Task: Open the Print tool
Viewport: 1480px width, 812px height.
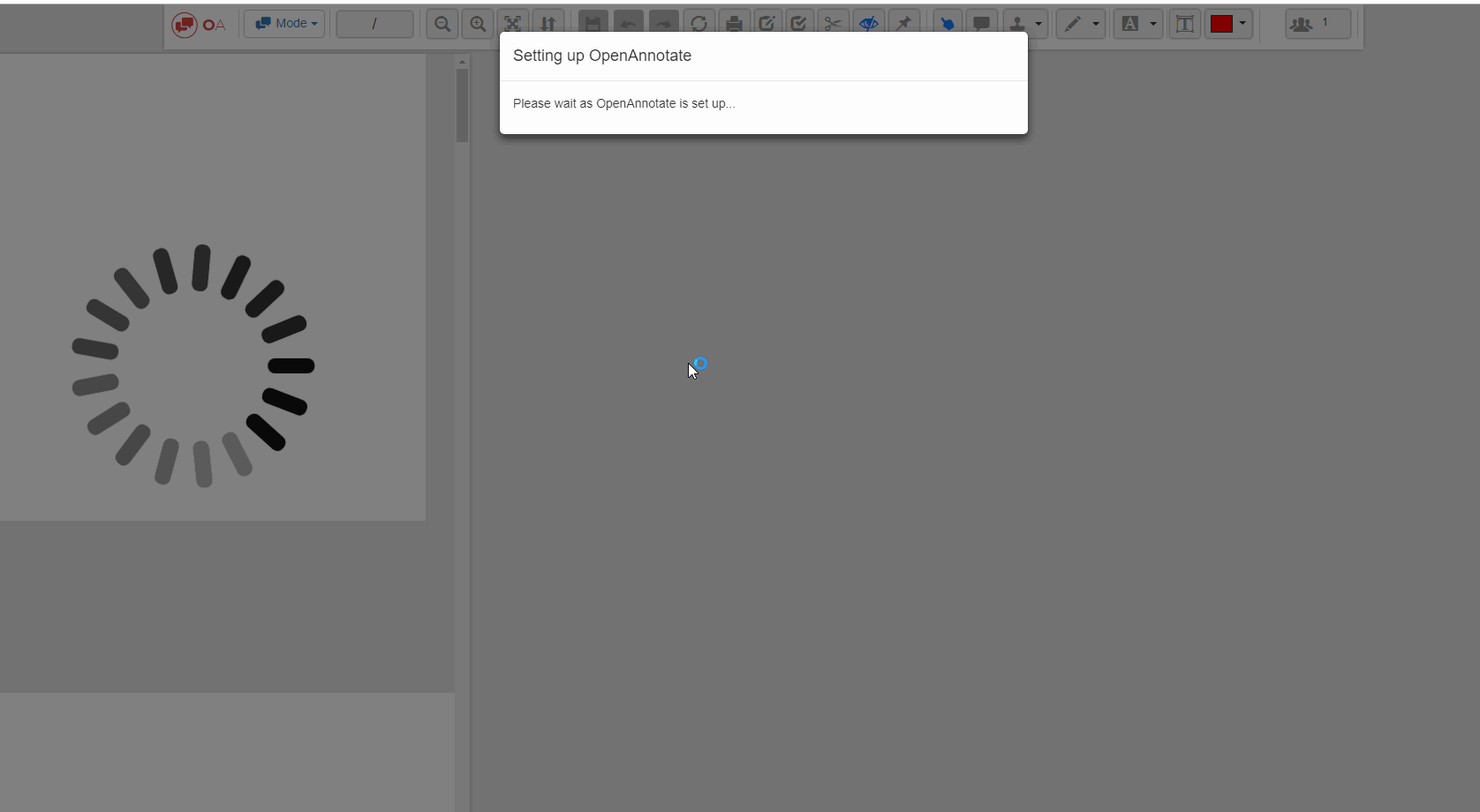Action: (734, 24)
